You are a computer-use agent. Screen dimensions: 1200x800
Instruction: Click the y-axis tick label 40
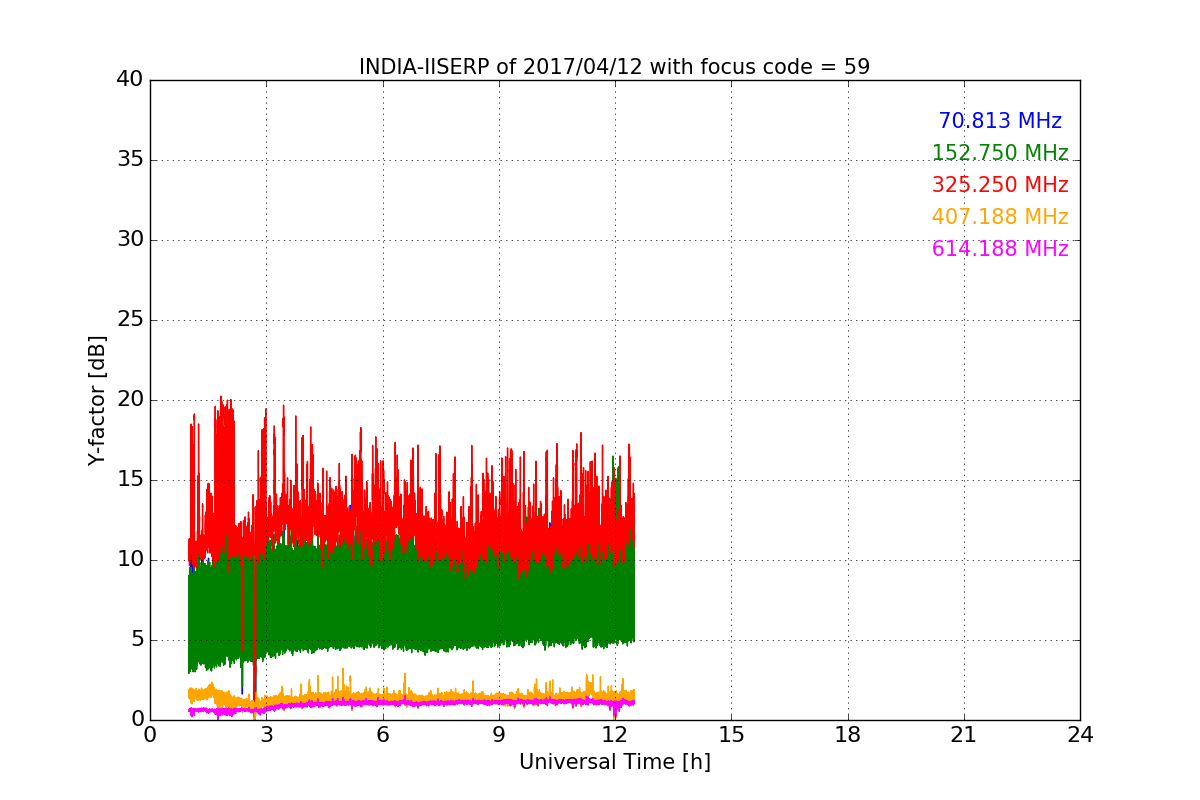coord(129,80)
